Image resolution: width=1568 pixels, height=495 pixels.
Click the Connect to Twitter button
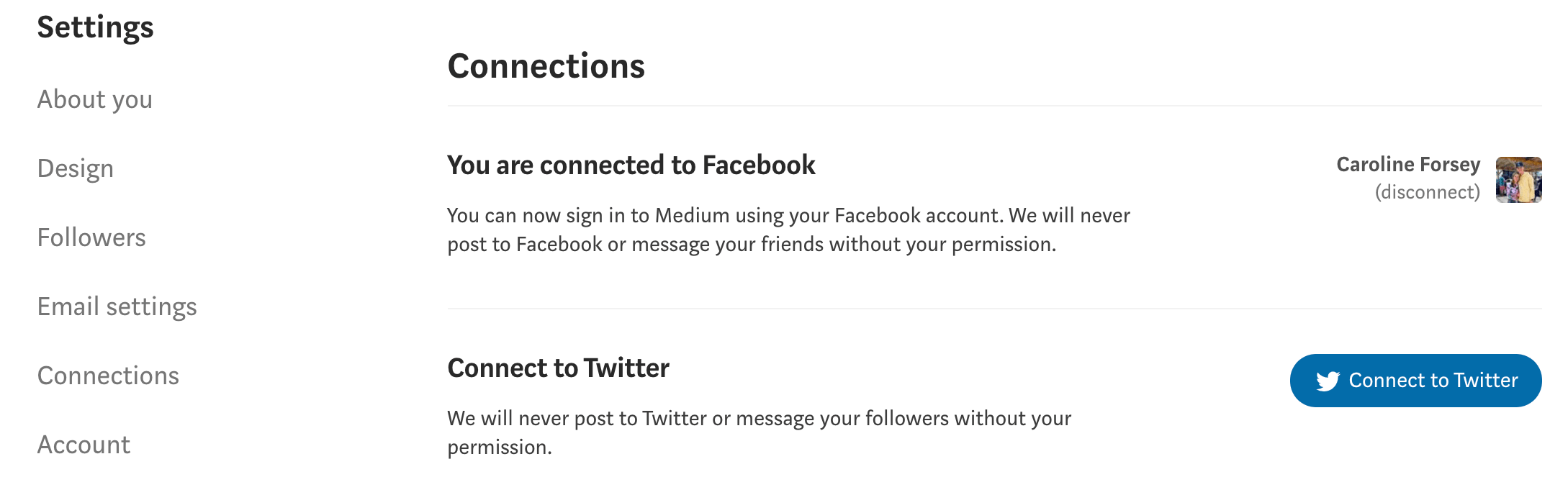pos(1415,381)
